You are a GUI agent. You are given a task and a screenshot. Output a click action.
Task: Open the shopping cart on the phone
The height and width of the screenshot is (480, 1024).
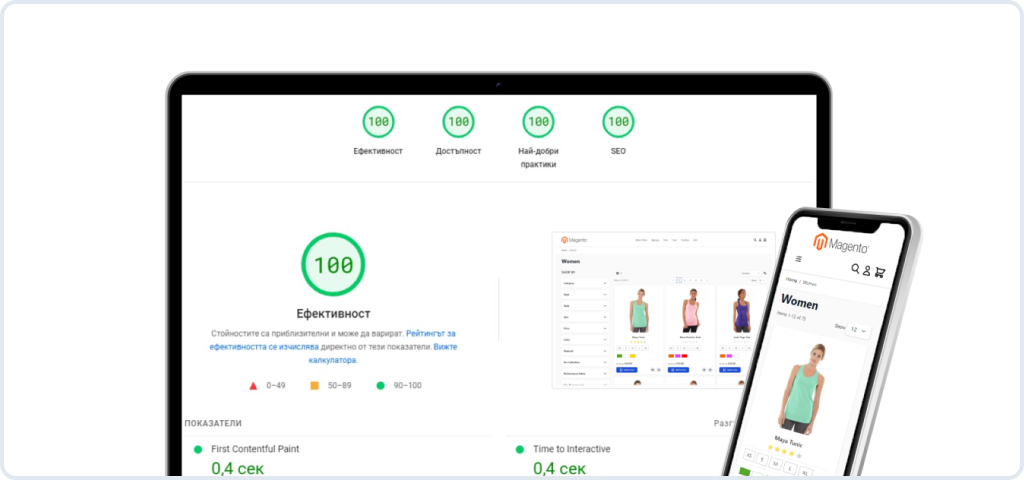[880, 272]
